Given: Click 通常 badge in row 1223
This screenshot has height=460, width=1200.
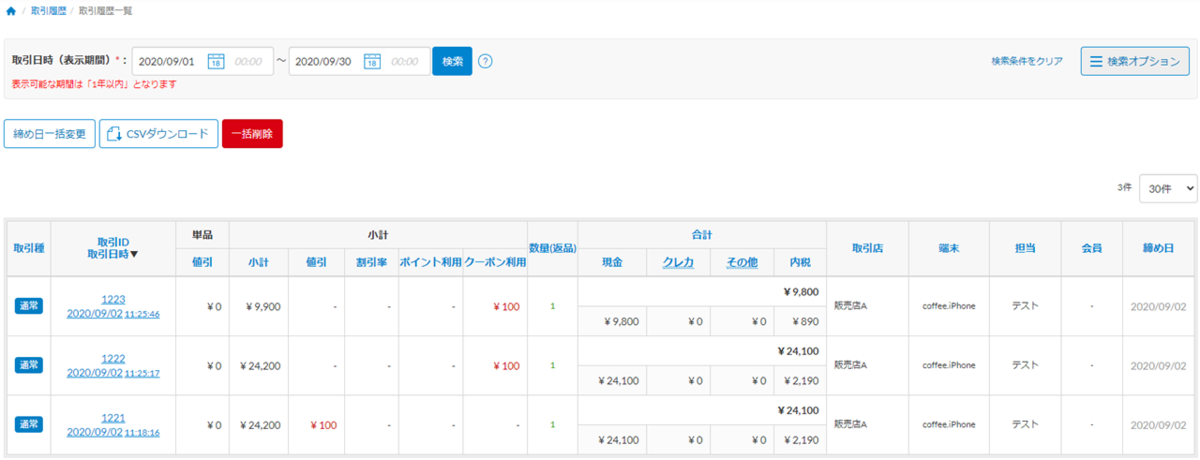Looking at the screenshot, I should pos(28,306).
